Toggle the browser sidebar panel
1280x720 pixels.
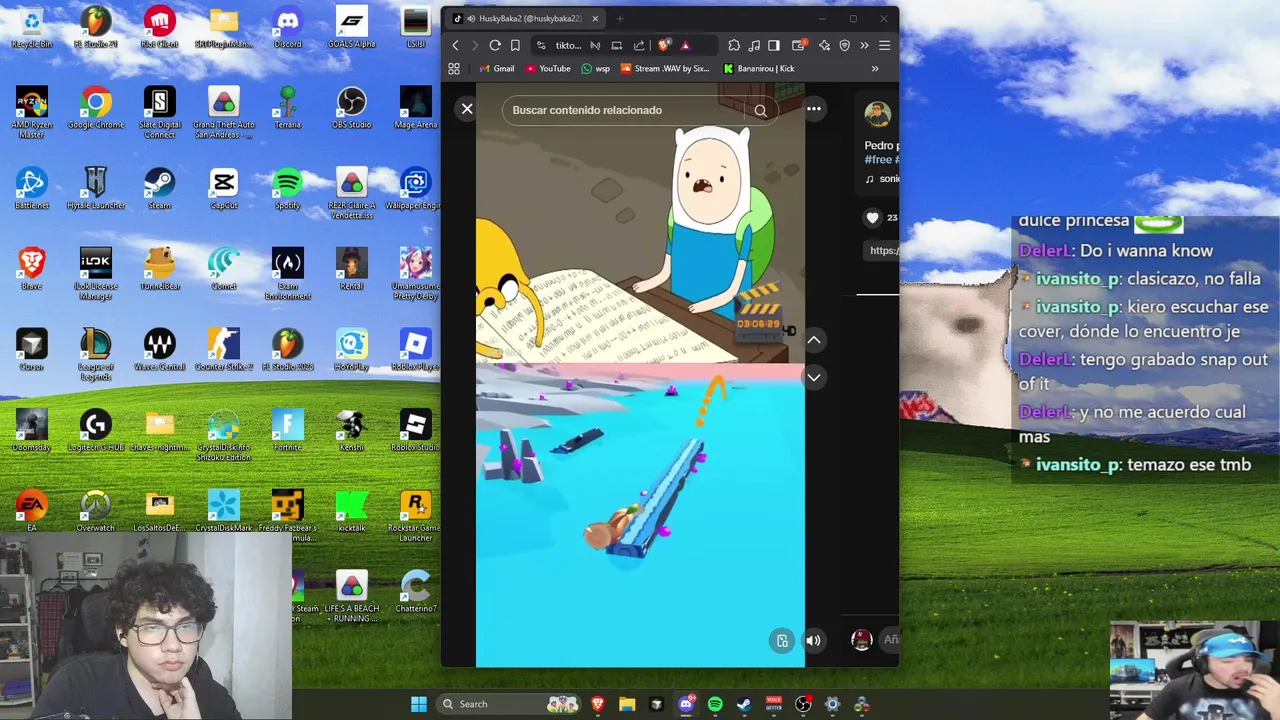coord(774,45)
